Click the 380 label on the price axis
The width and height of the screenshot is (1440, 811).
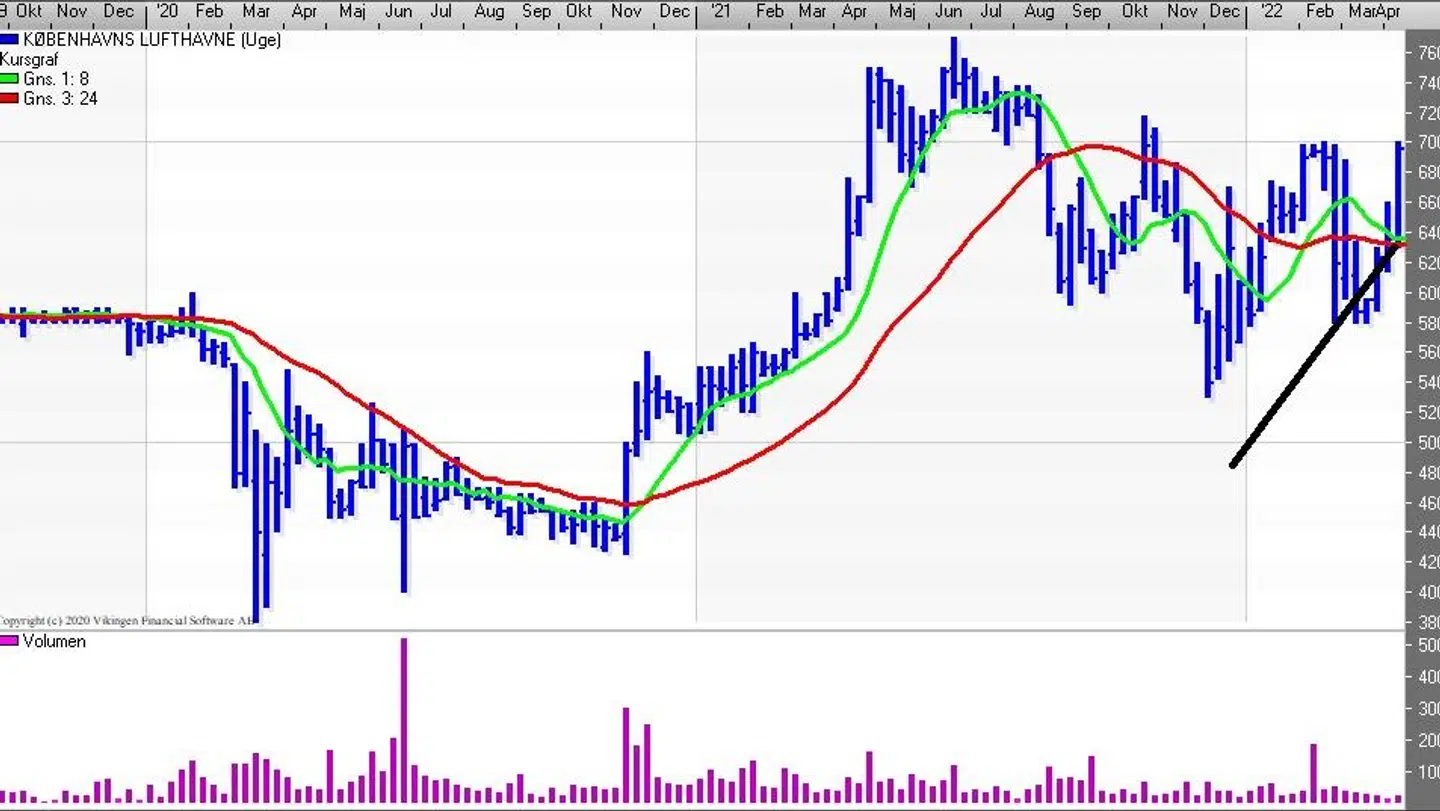1422,622
